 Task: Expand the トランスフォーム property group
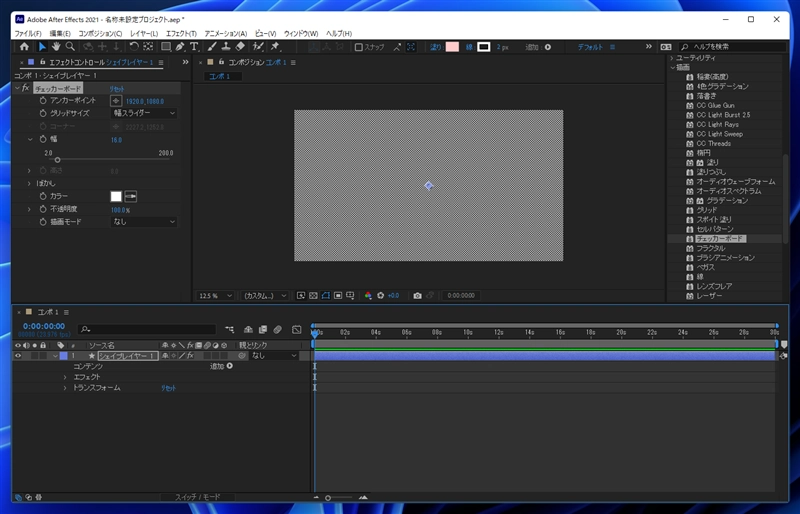tap(65, 388)
